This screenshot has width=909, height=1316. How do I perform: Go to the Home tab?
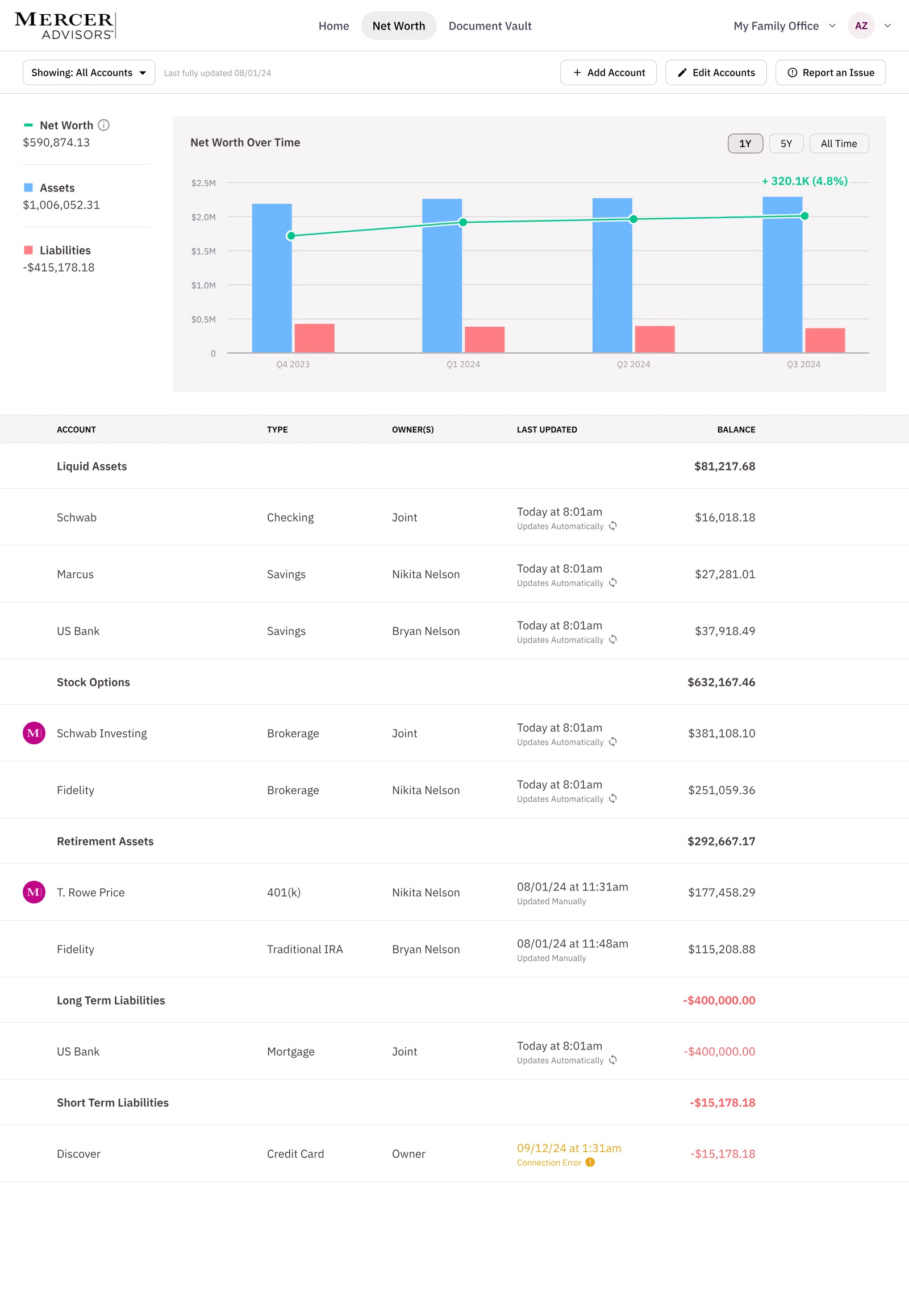(x=333, y=26)
